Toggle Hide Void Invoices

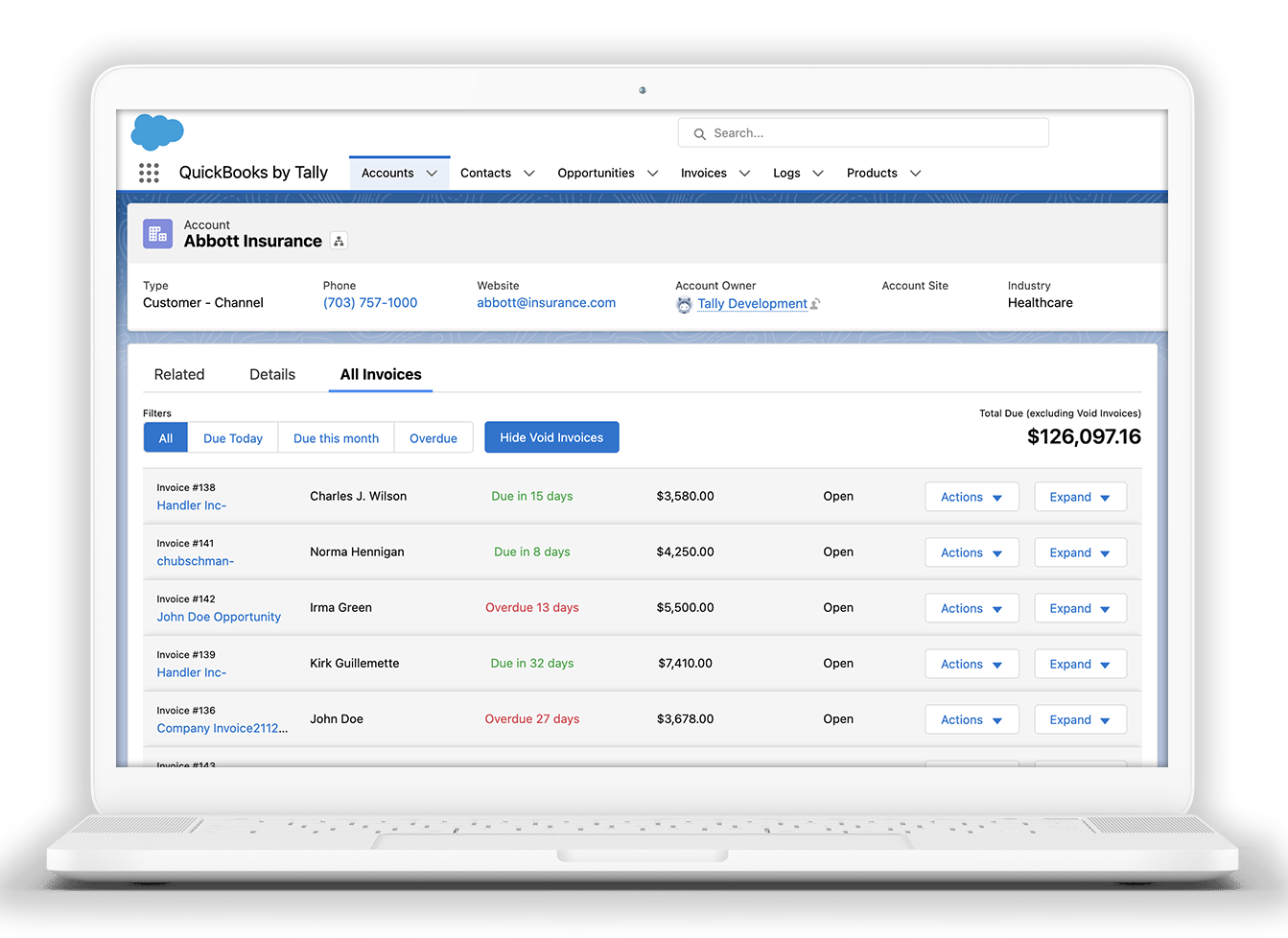551,437
